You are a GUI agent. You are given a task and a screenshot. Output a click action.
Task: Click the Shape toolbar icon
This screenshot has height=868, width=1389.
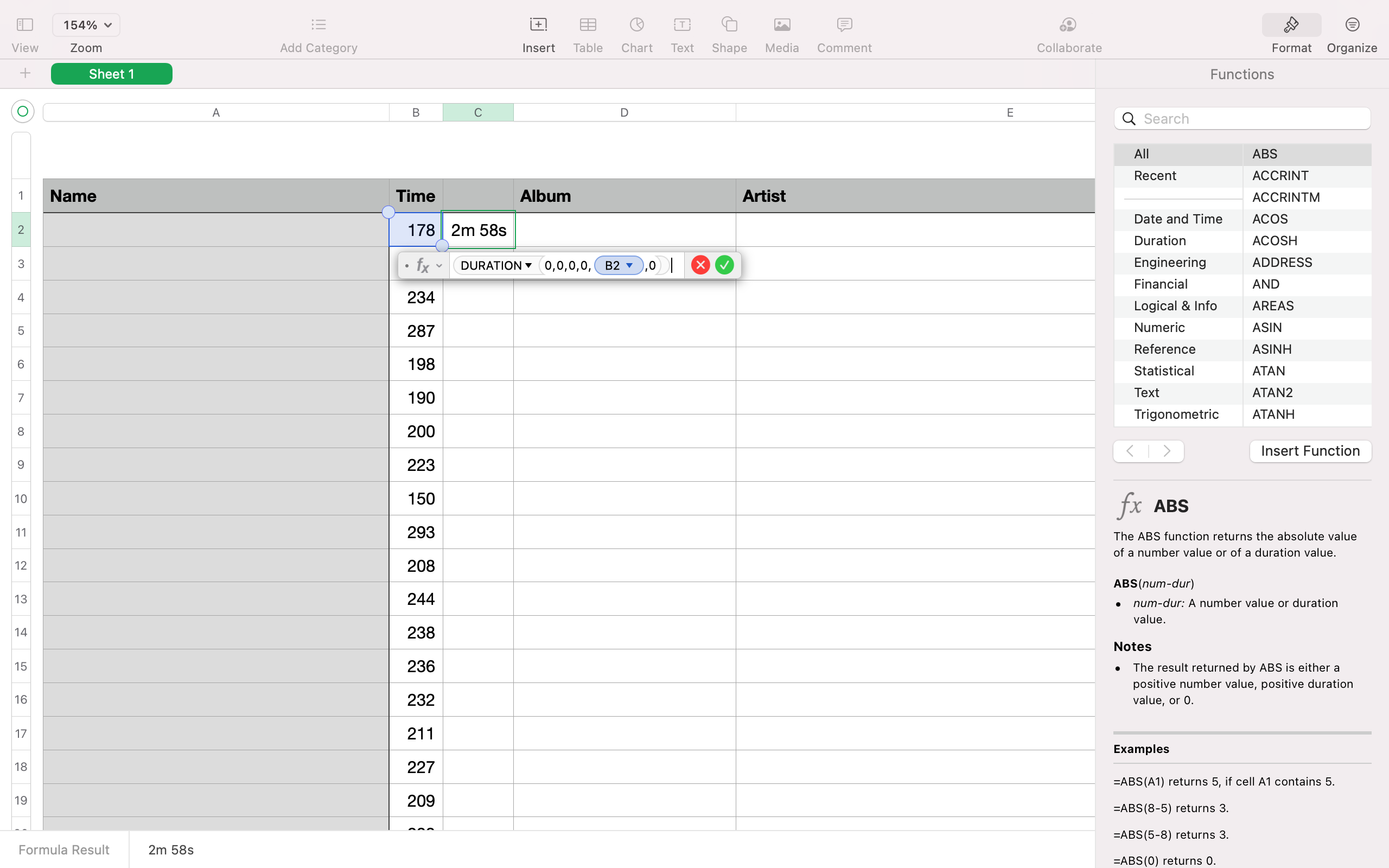tap(729, 25)
